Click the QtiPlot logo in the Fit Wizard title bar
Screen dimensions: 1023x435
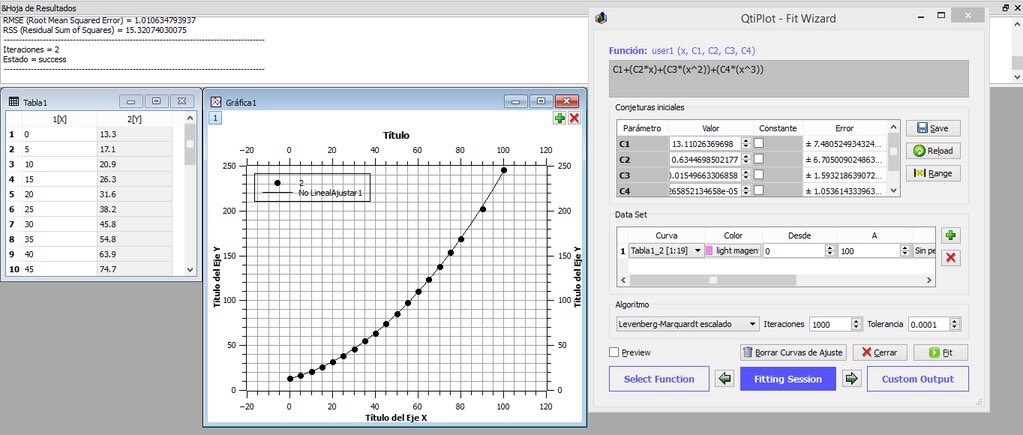point(602,18)
